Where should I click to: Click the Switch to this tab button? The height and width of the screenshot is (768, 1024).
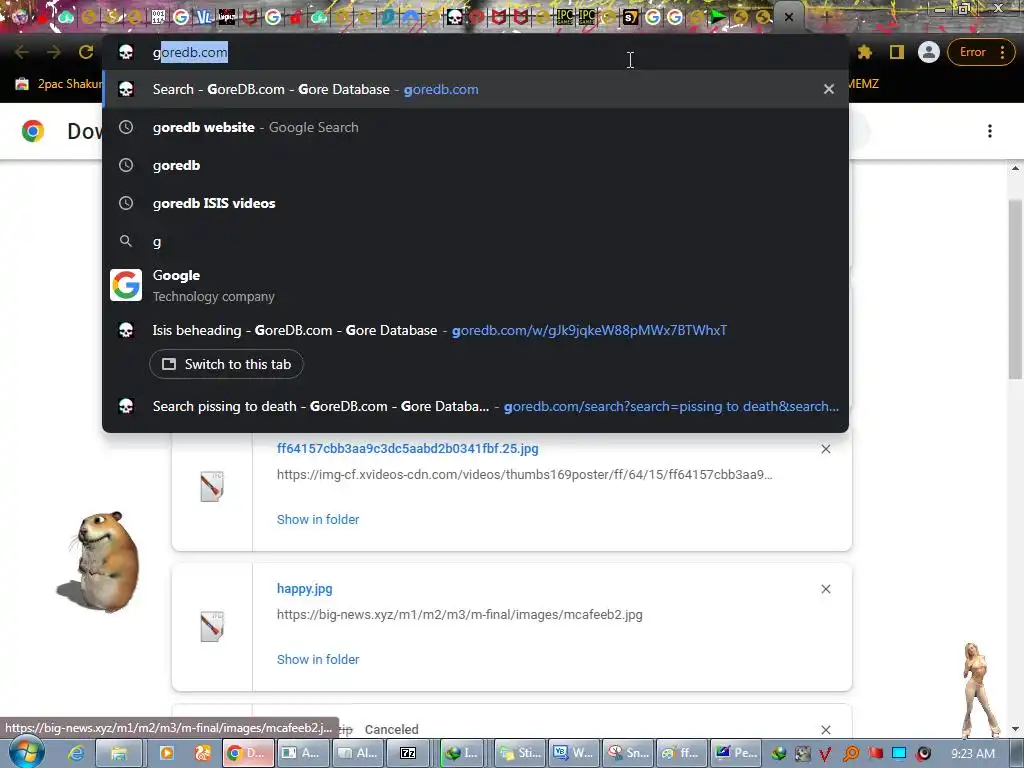click(227, 364)
